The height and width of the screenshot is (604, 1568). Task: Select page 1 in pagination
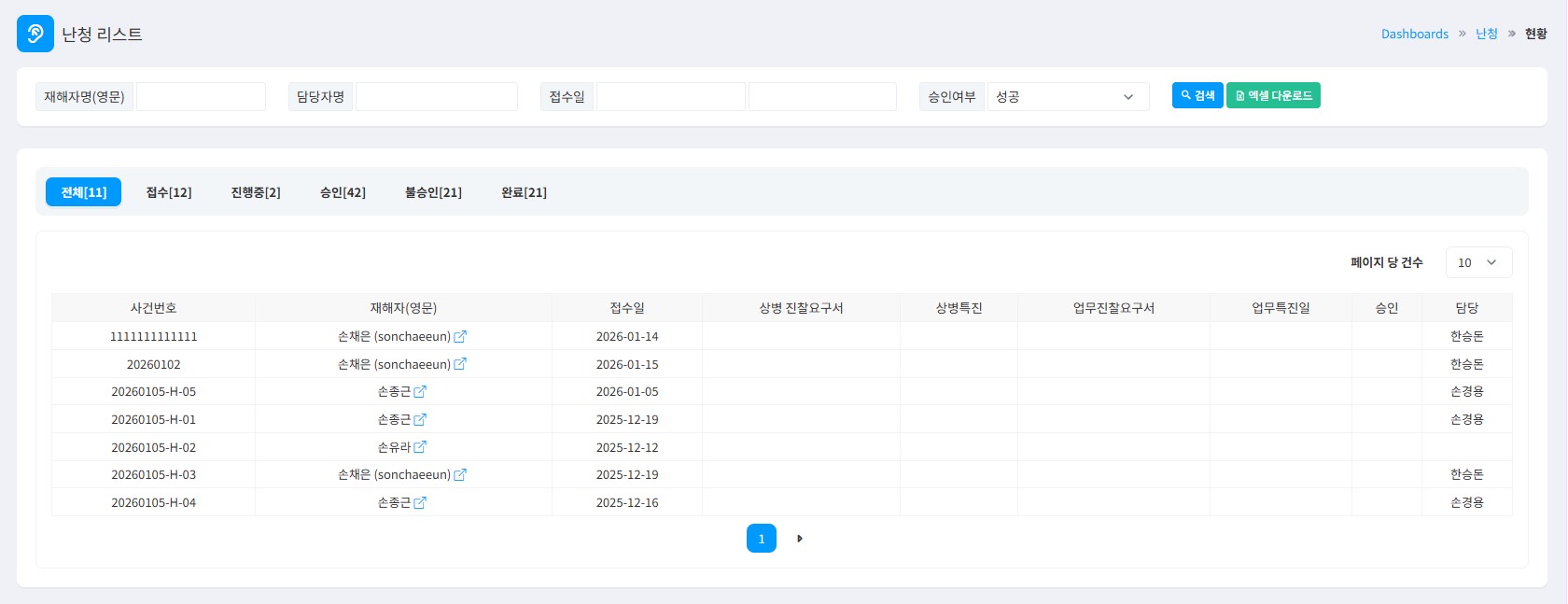coord(761,539)
